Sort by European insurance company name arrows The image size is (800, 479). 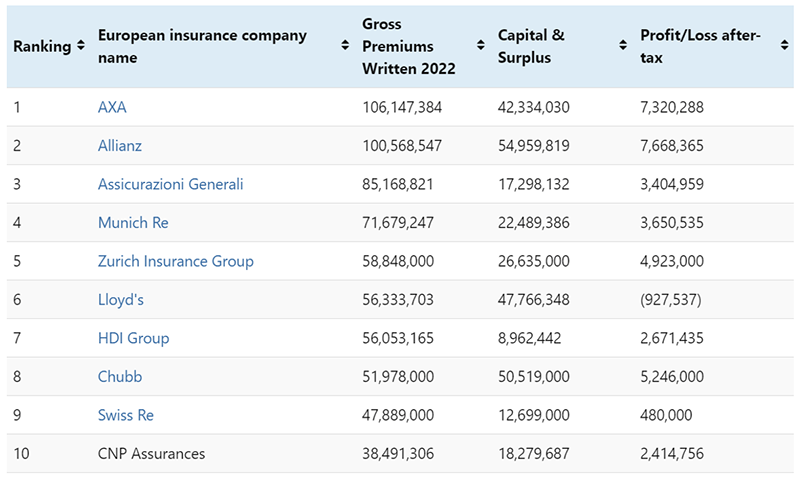[345, 45]
